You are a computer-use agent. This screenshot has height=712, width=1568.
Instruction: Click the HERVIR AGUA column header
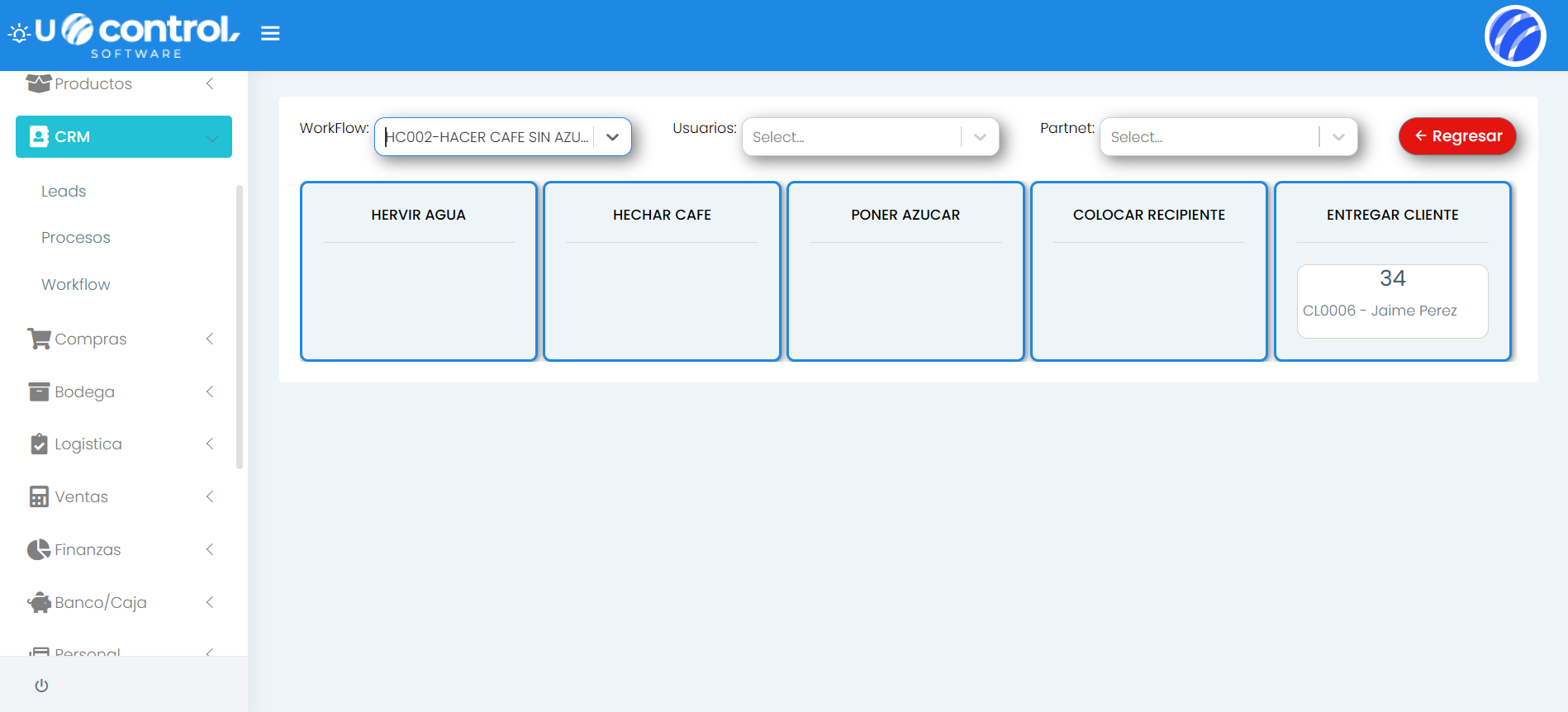(x=419, y=215)
